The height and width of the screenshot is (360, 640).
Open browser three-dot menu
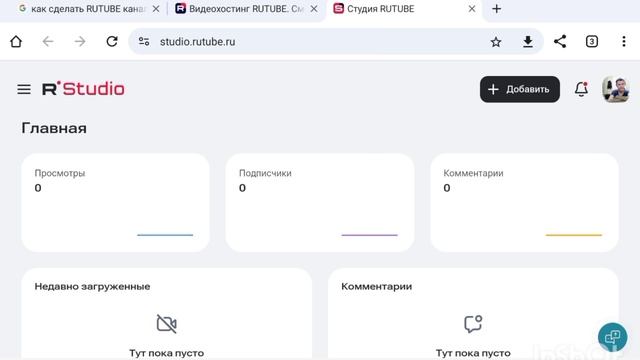[624, 42]
